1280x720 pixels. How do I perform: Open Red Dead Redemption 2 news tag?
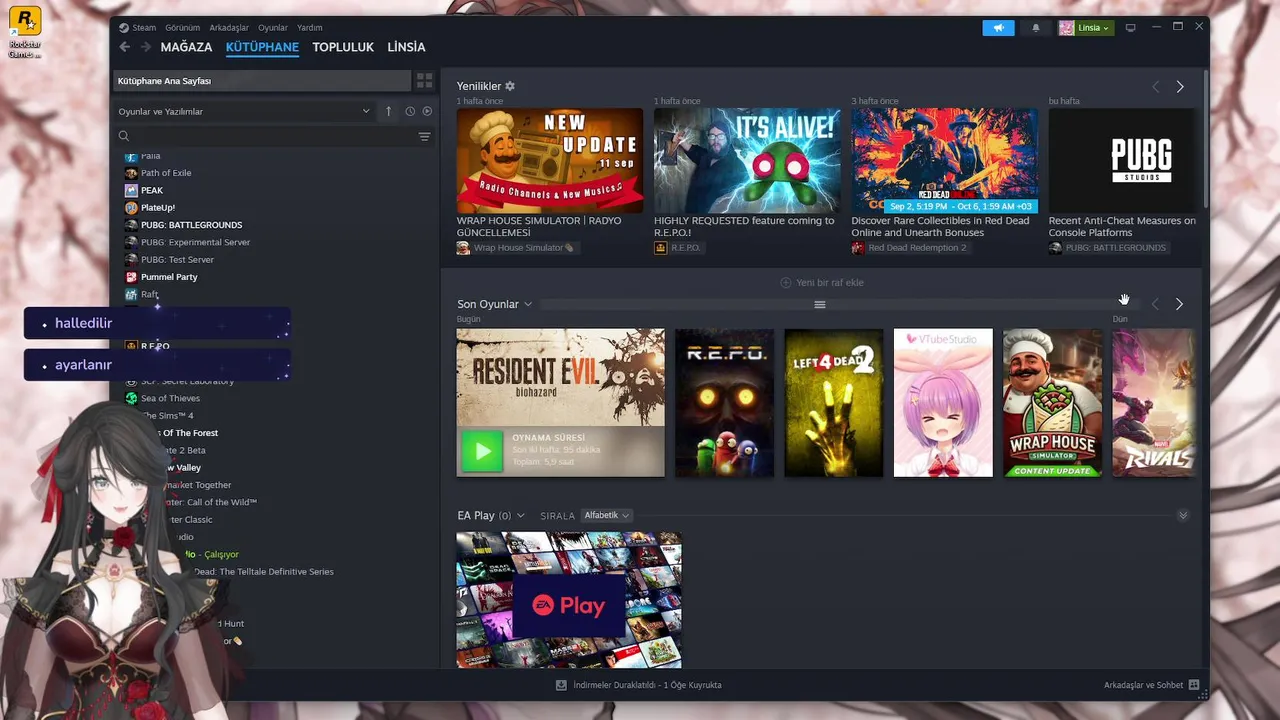click(x=910, y=248)
